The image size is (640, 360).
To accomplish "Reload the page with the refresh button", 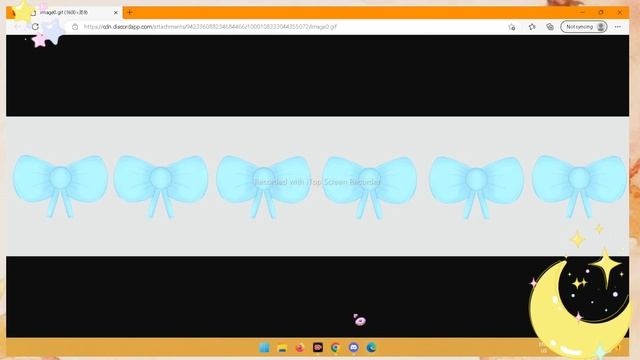I will (x=36, y=27).
